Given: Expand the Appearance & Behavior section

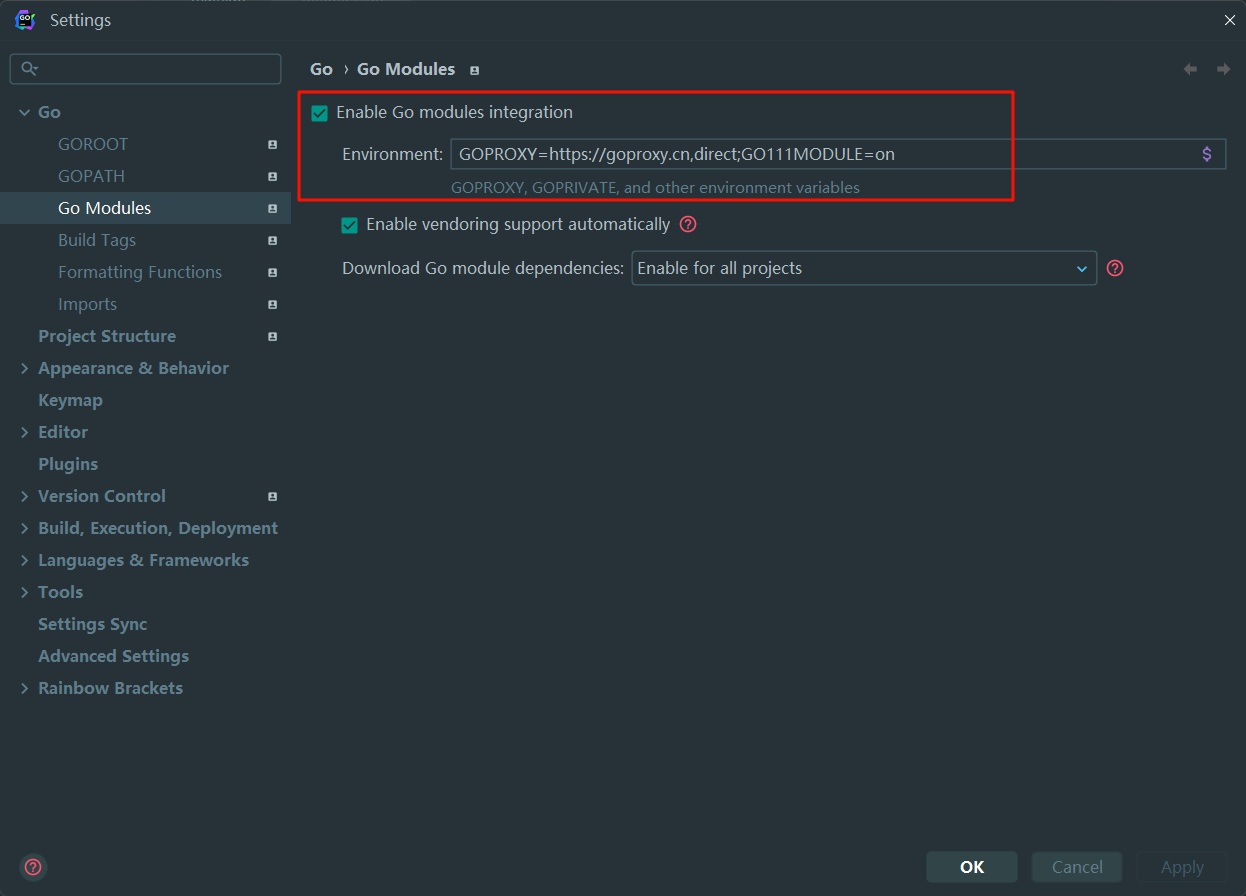Looking at the screenshot, I should click(25, 368).
